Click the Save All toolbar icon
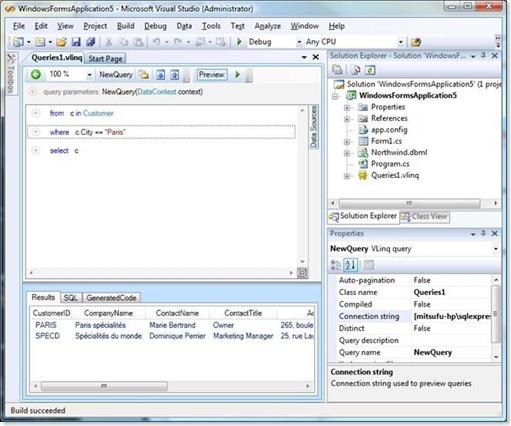 [91, 42]
